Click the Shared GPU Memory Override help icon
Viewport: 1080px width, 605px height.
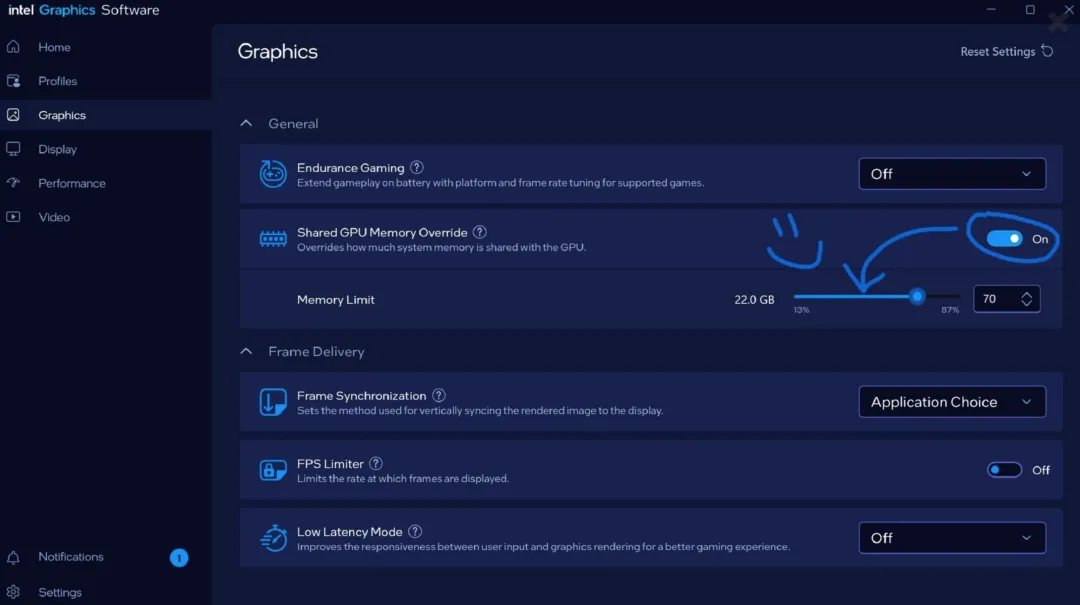click(x=480, y=232)
